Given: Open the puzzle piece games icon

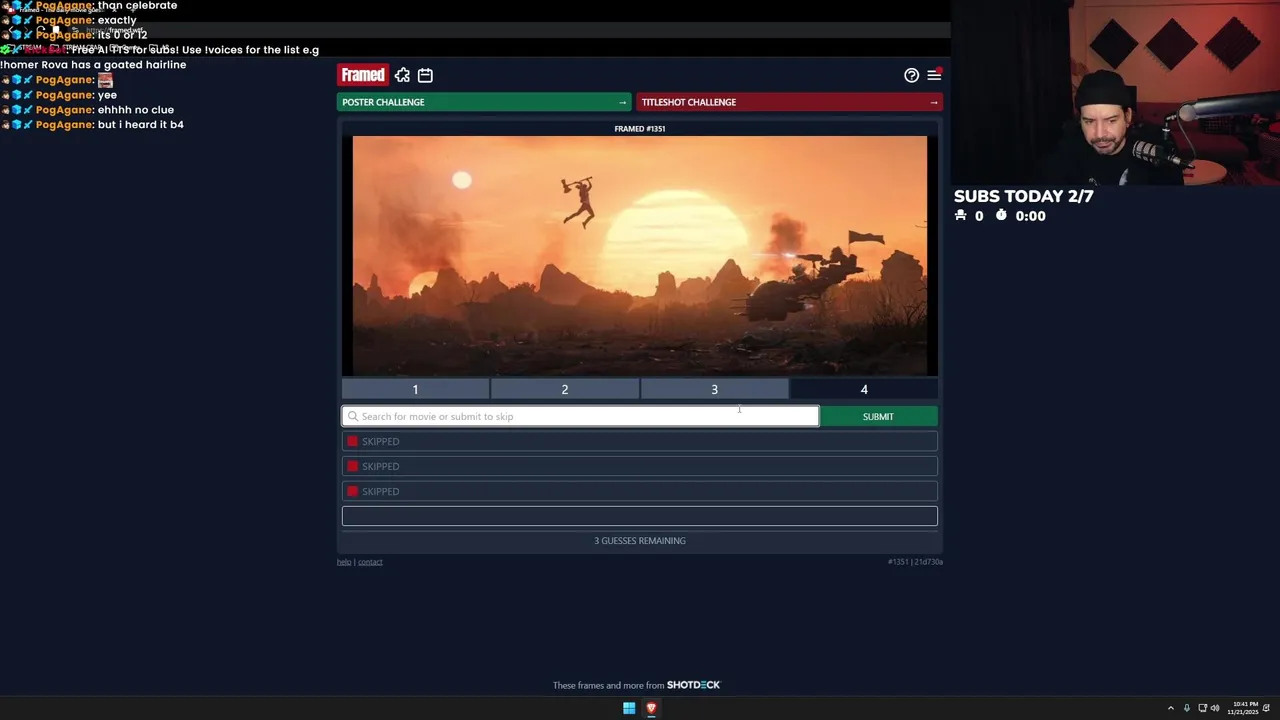Looking at the screenshot, I should [402, 75].
